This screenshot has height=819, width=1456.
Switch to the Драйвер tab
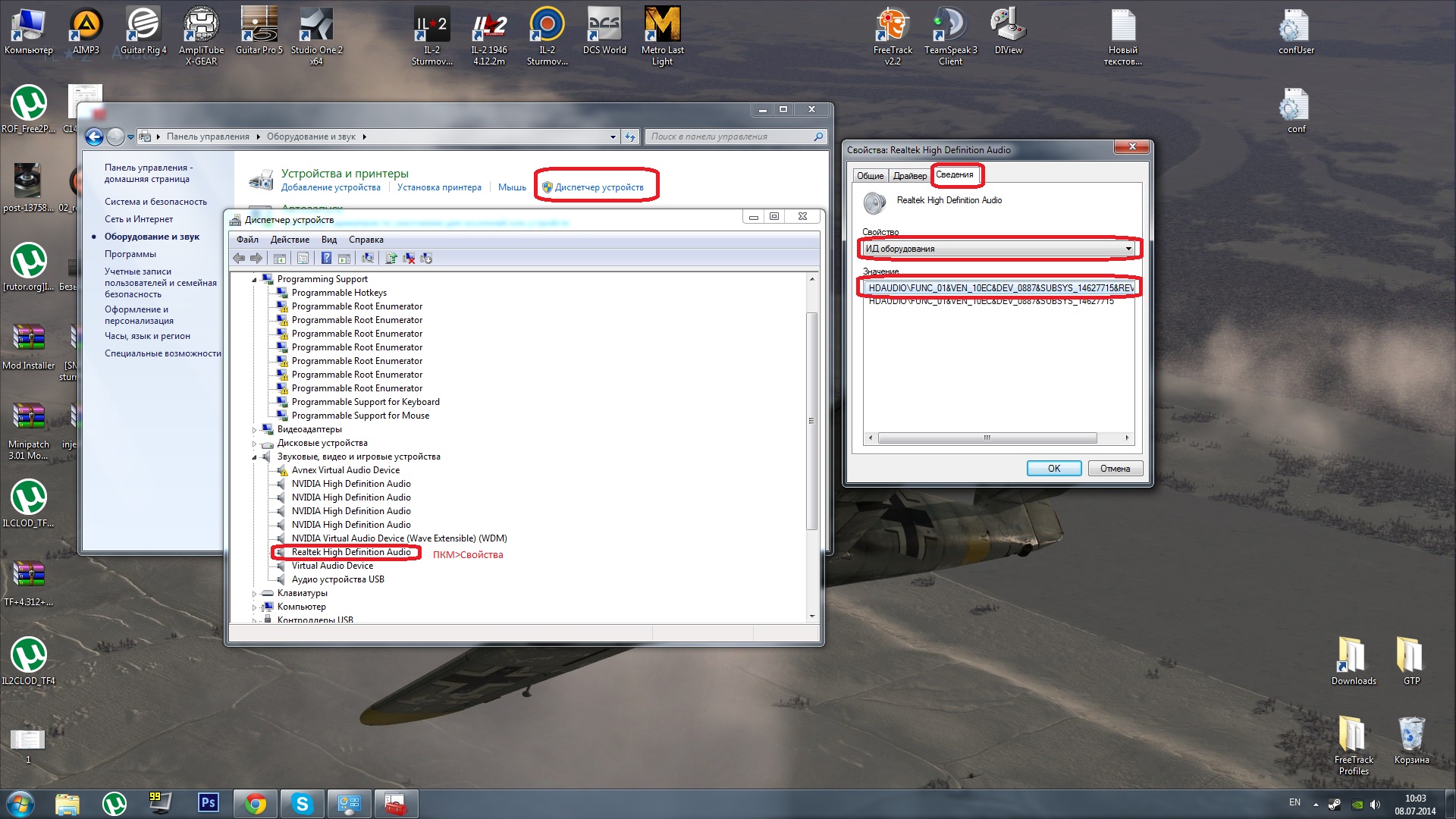point(910,176)
